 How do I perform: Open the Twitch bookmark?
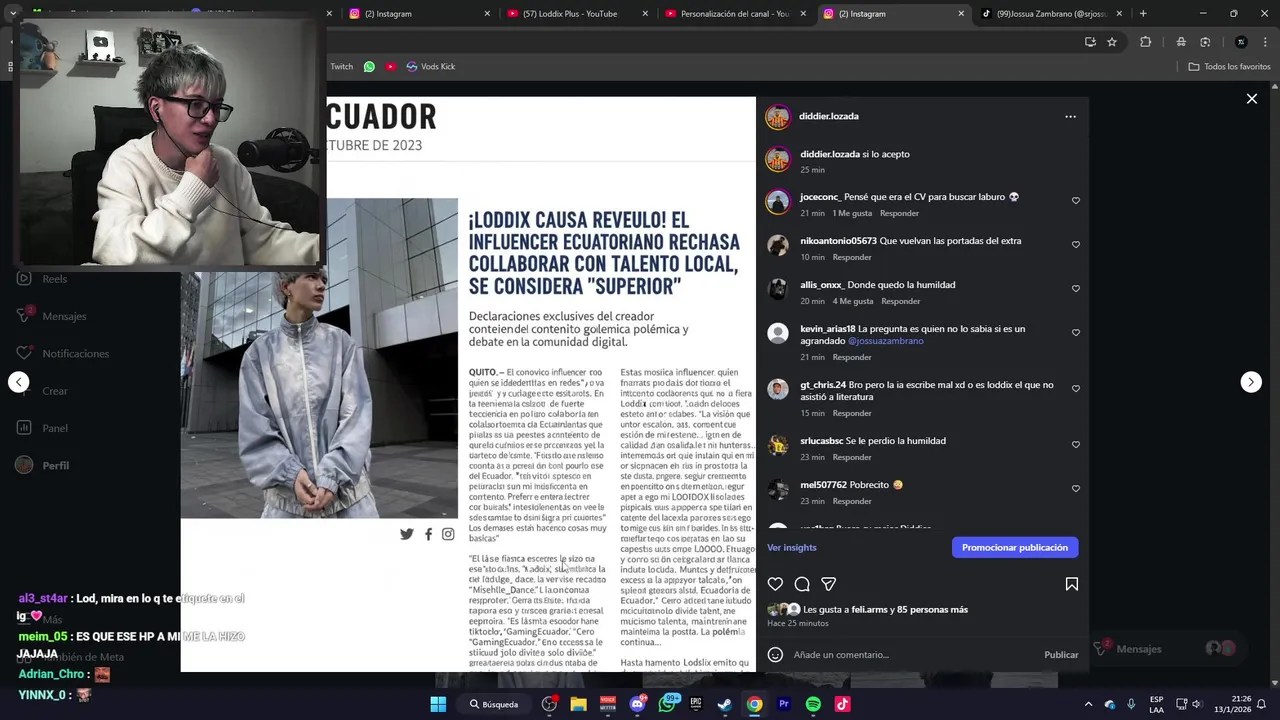pyautogui.click(x=341, y=67)
